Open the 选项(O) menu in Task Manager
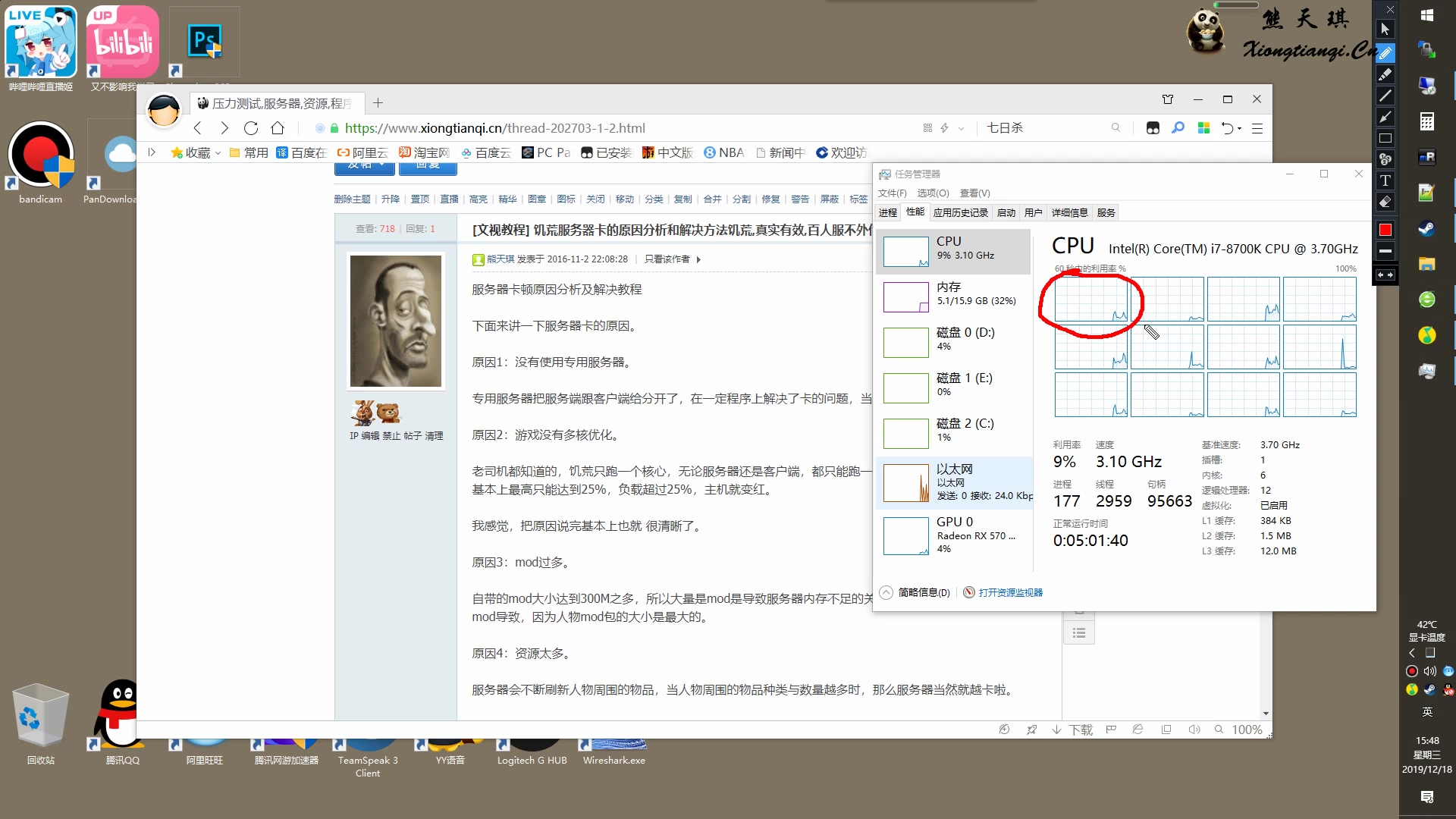Viewport: 1456px width, 819px height. tap(932, 193)
